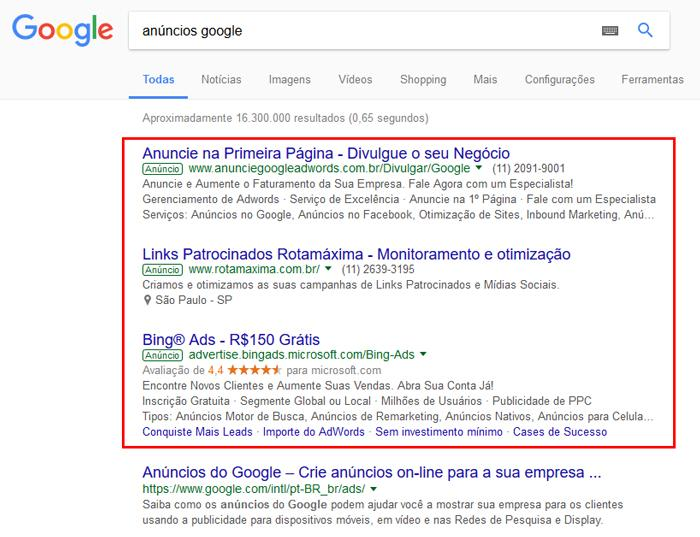Open the Mais menu

(x=485, y=79)
